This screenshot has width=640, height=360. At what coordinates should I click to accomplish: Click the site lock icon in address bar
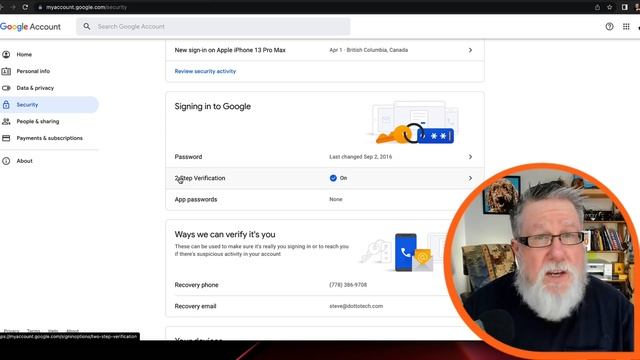click(x=40, y=7)
